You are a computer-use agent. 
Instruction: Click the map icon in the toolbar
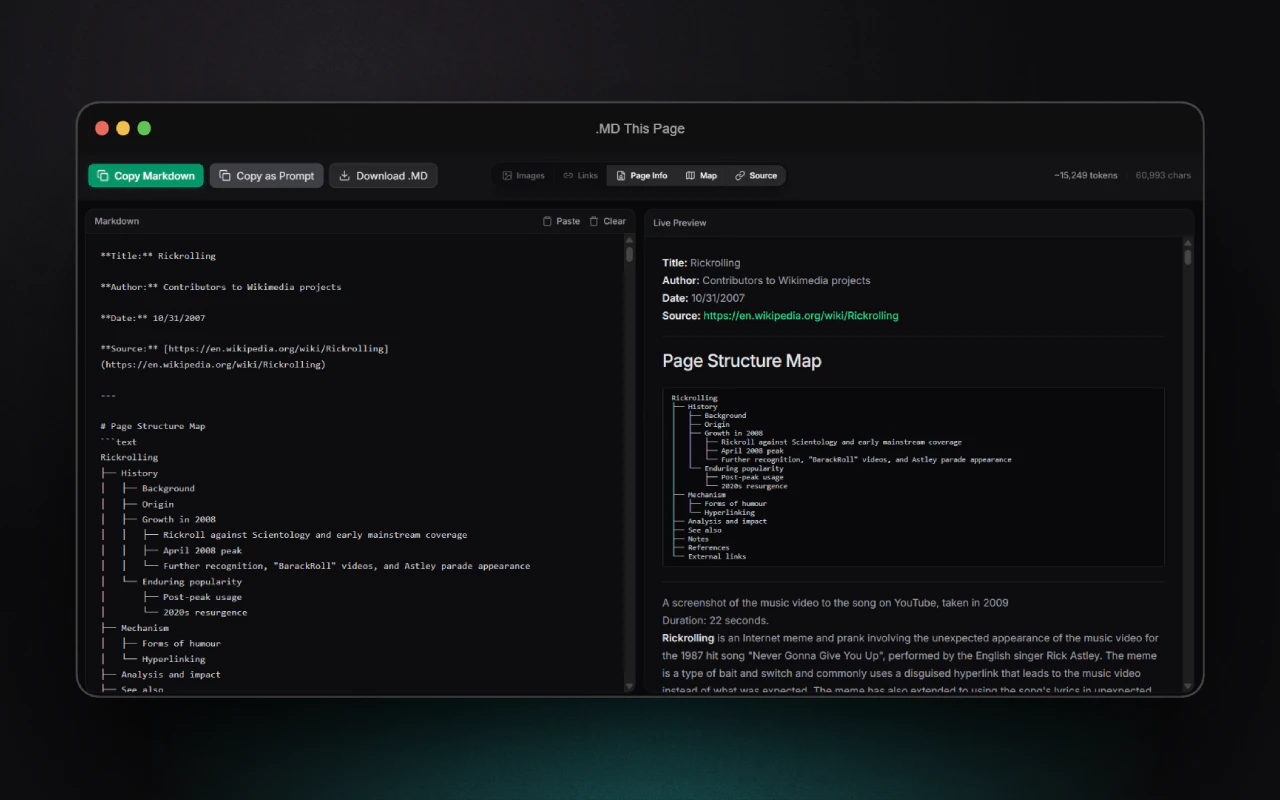(690, 176)
